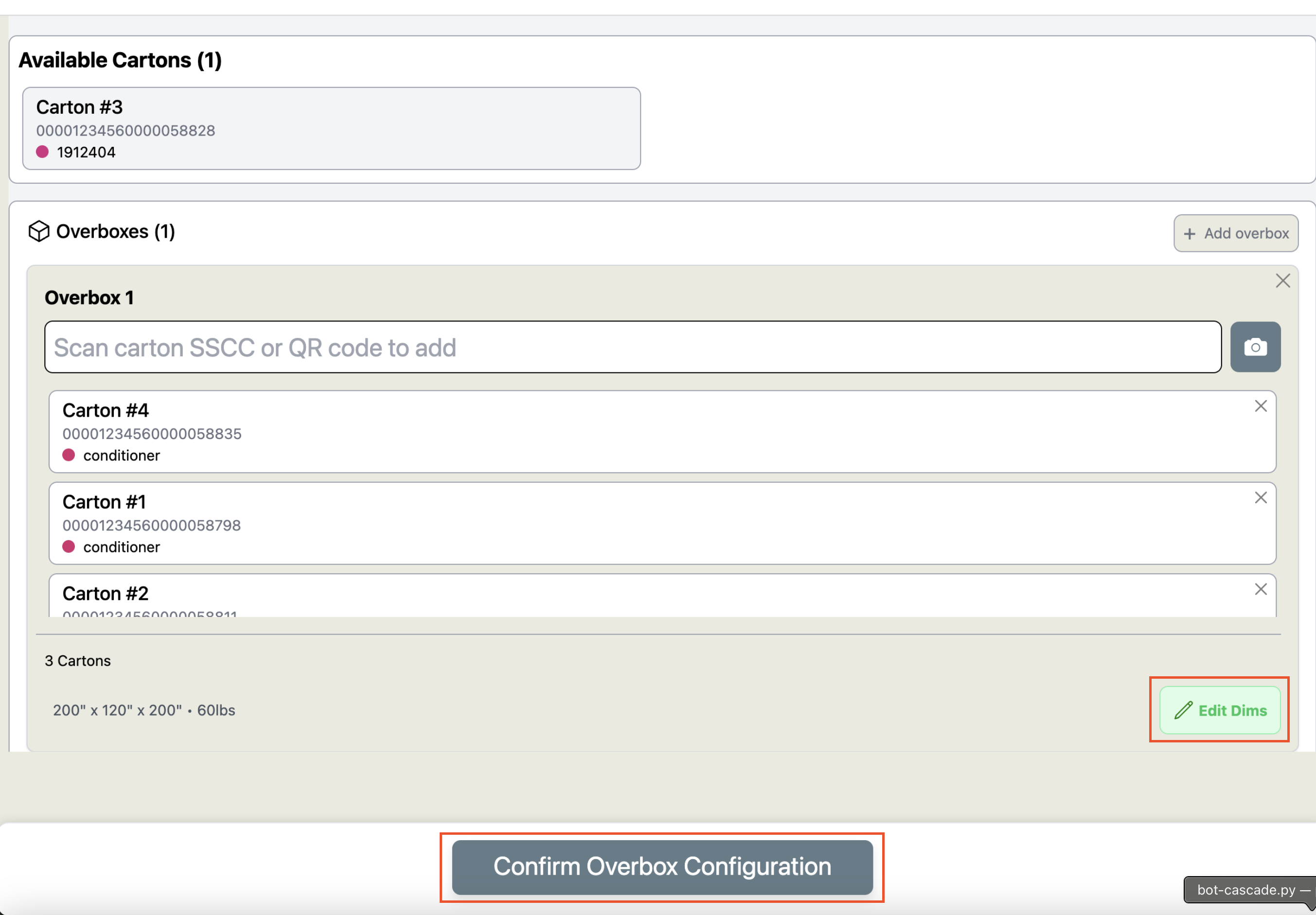Click Available Cartons (1) heading
1316x915 pixels.
click(121, 60)
